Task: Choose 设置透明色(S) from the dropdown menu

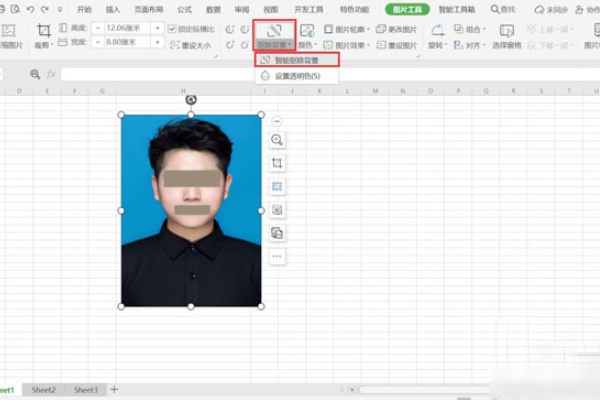Action: point(297,76)
